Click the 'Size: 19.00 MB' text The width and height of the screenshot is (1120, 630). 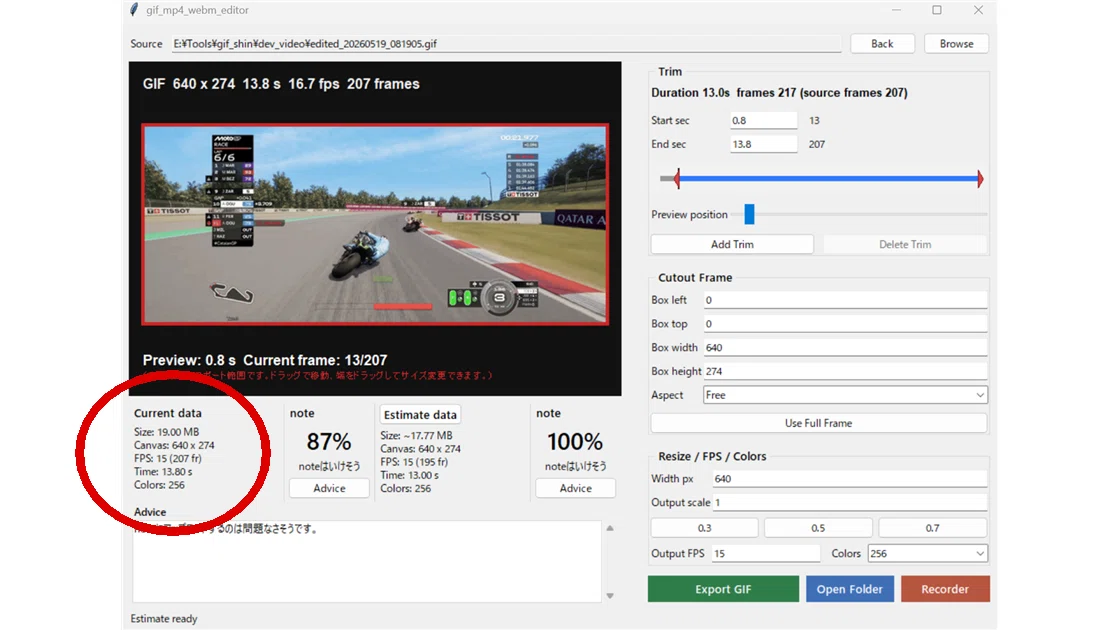point(166,432)
